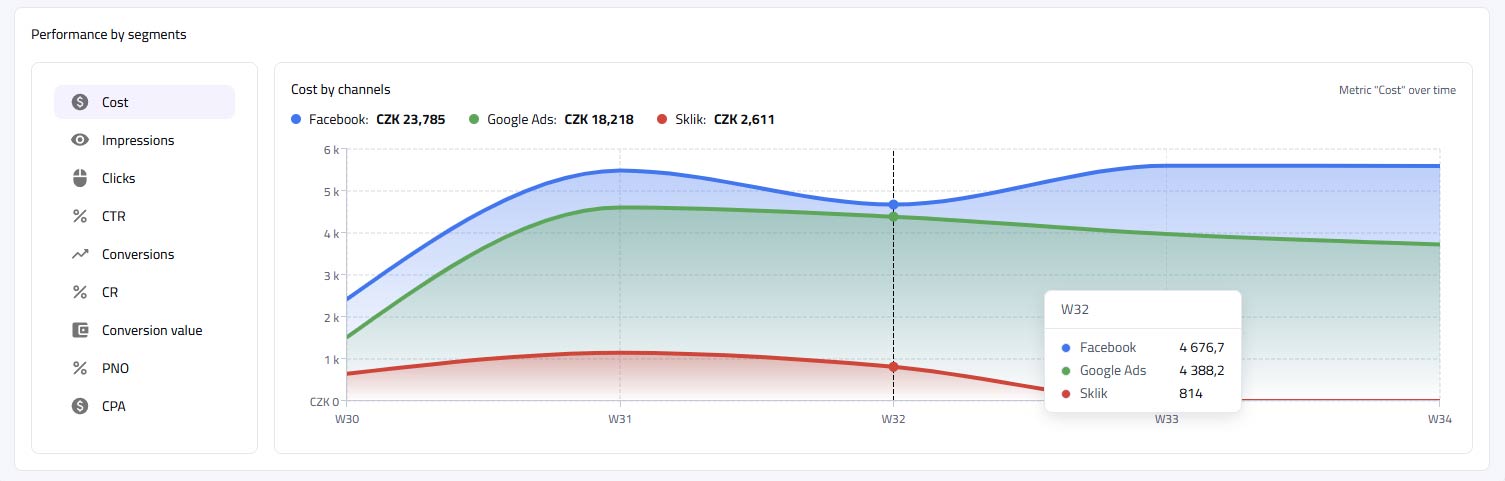This screenshot has height=481, width=1505.
Task: Click the blue Facebook data point at W32
Action: click(893, 205)
